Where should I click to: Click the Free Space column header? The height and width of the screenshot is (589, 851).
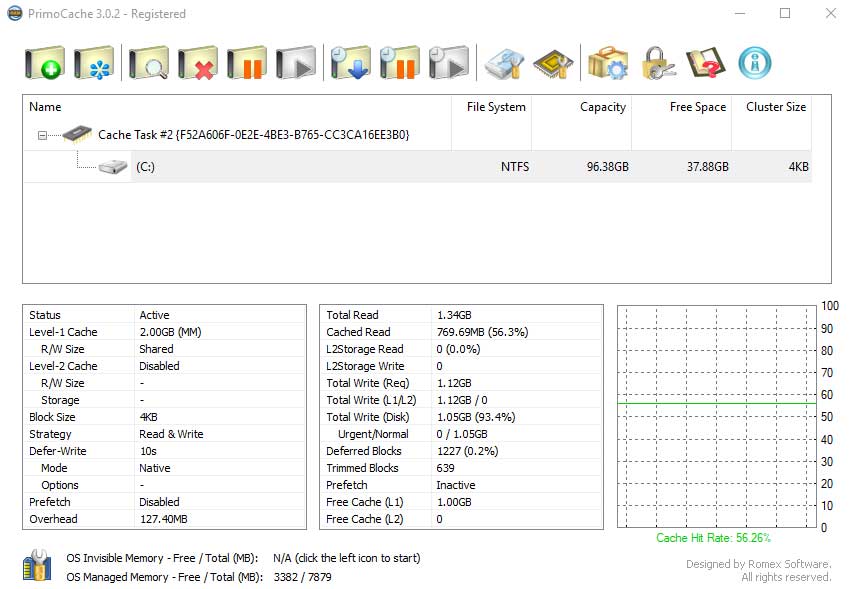(681, 107)
